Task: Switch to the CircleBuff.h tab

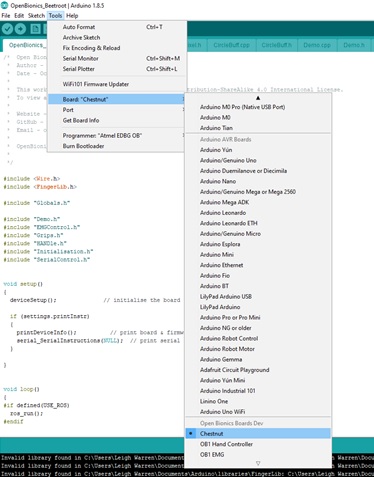Action: 276,45
